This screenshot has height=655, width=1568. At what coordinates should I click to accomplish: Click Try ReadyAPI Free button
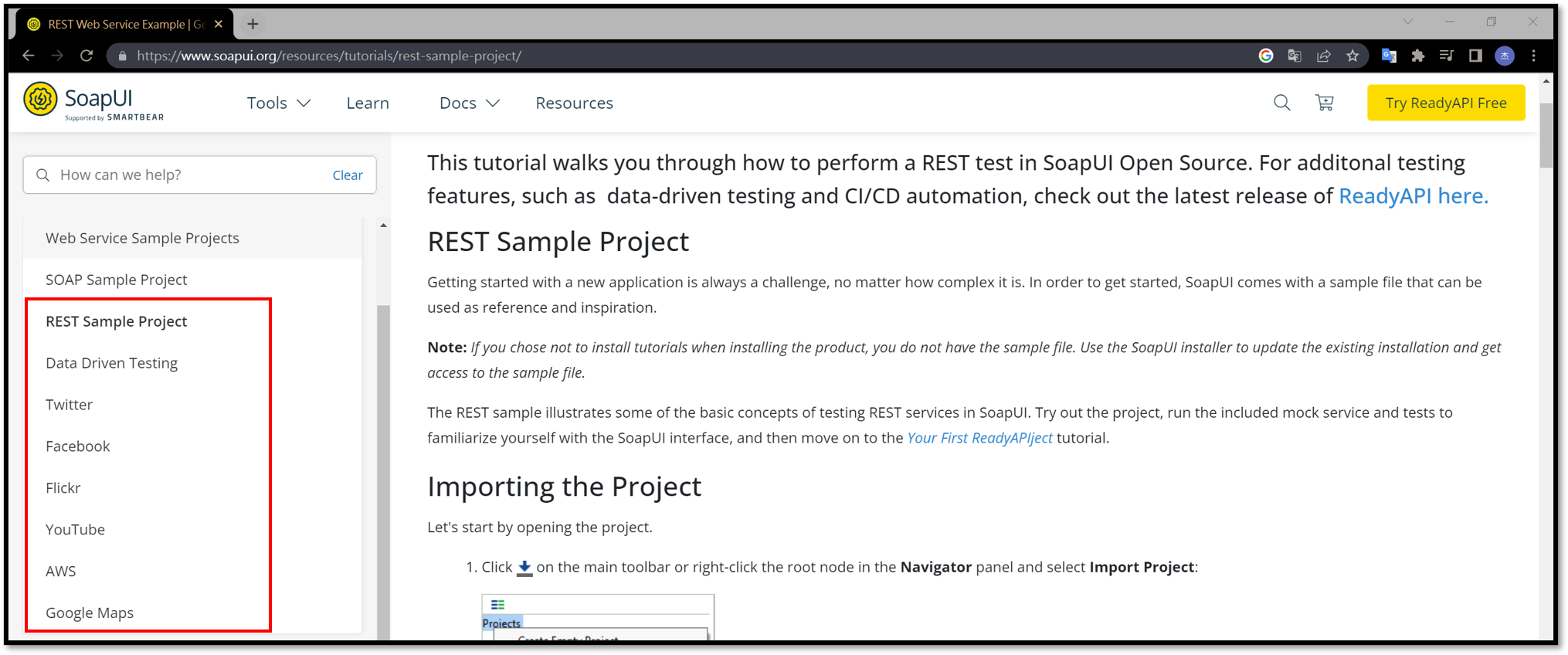coord(1445,103)
